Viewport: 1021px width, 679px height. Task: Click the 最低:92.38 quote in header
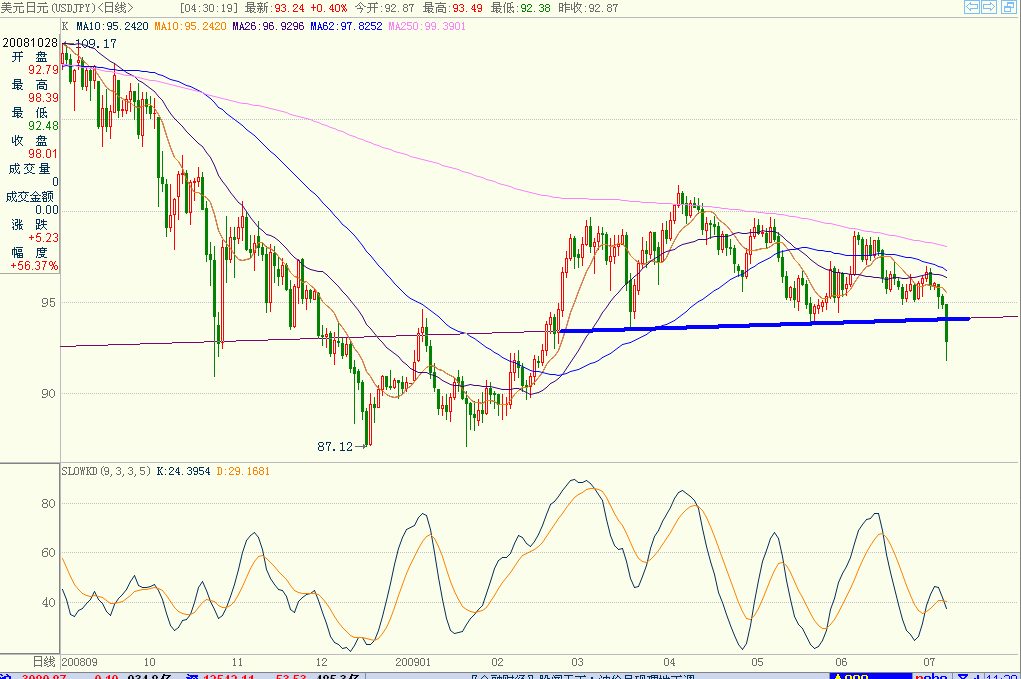point(520,8)
